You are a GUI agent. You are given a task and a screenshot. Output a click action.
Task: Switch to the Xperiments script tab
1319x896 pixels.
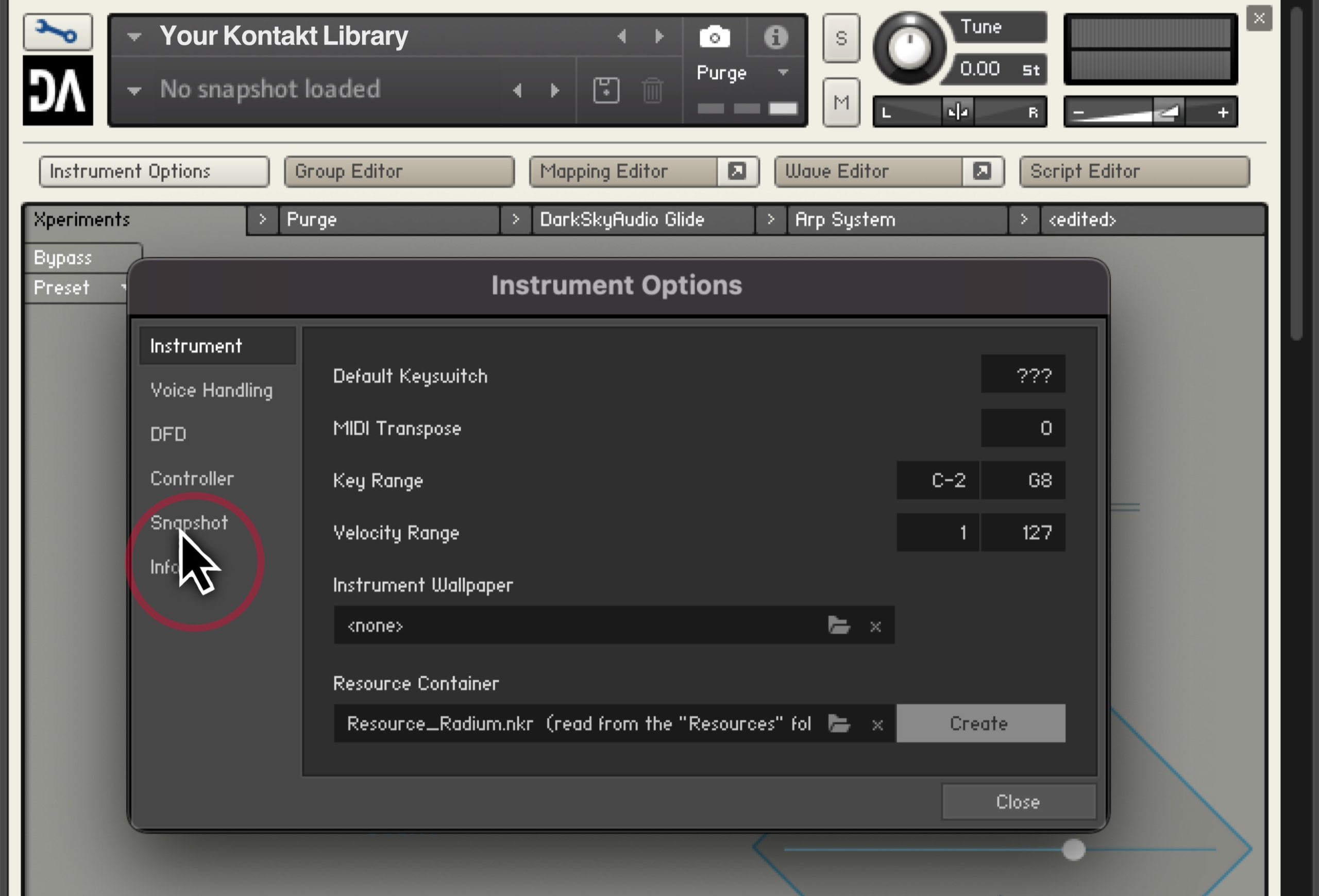(x=135, y=219)
